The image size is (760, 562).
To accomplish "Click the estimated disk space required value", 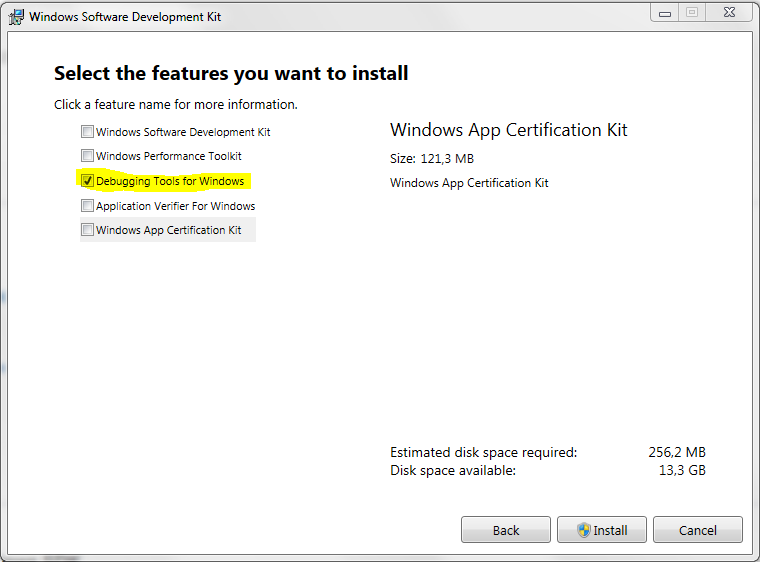I will coord(677,452).
